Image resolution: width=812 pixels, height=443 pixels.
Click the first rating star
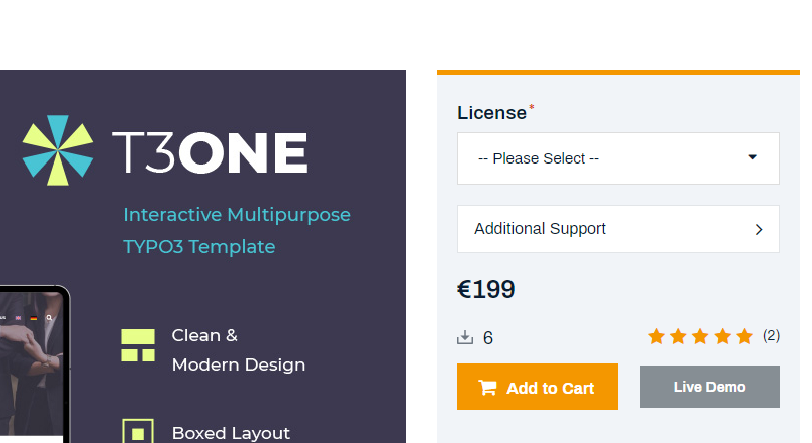656,336
